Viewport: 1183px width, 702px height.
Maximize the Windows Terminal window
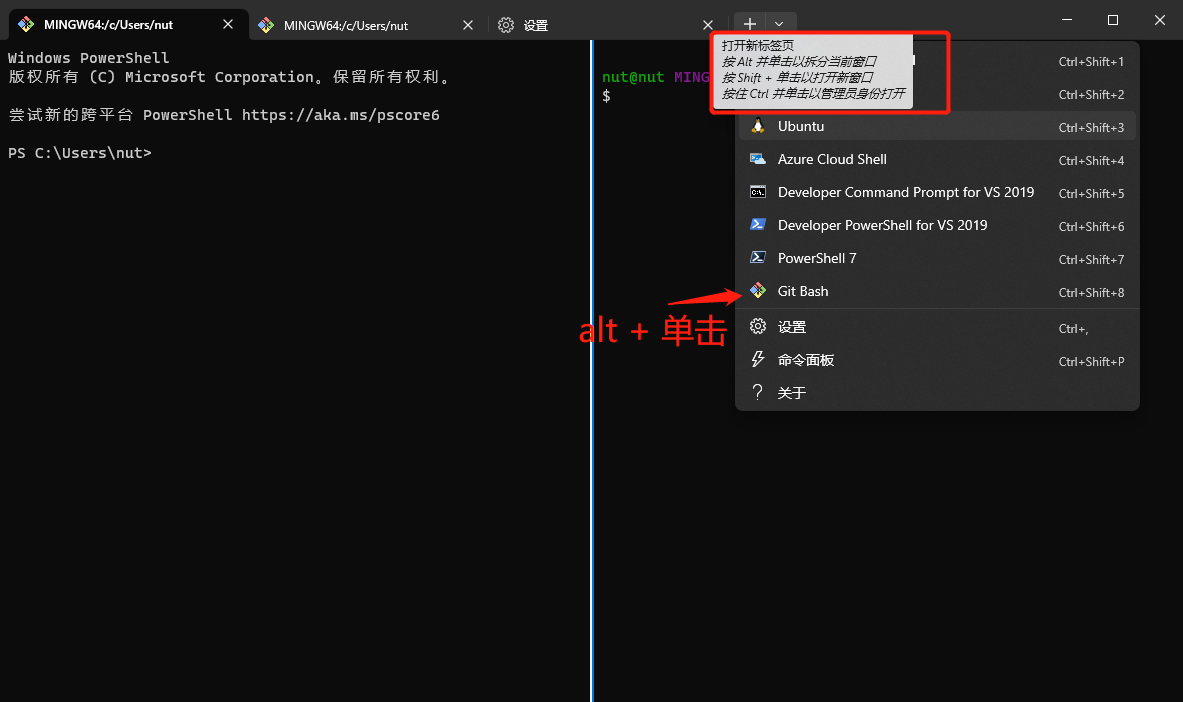click(x=1113, y=20)
